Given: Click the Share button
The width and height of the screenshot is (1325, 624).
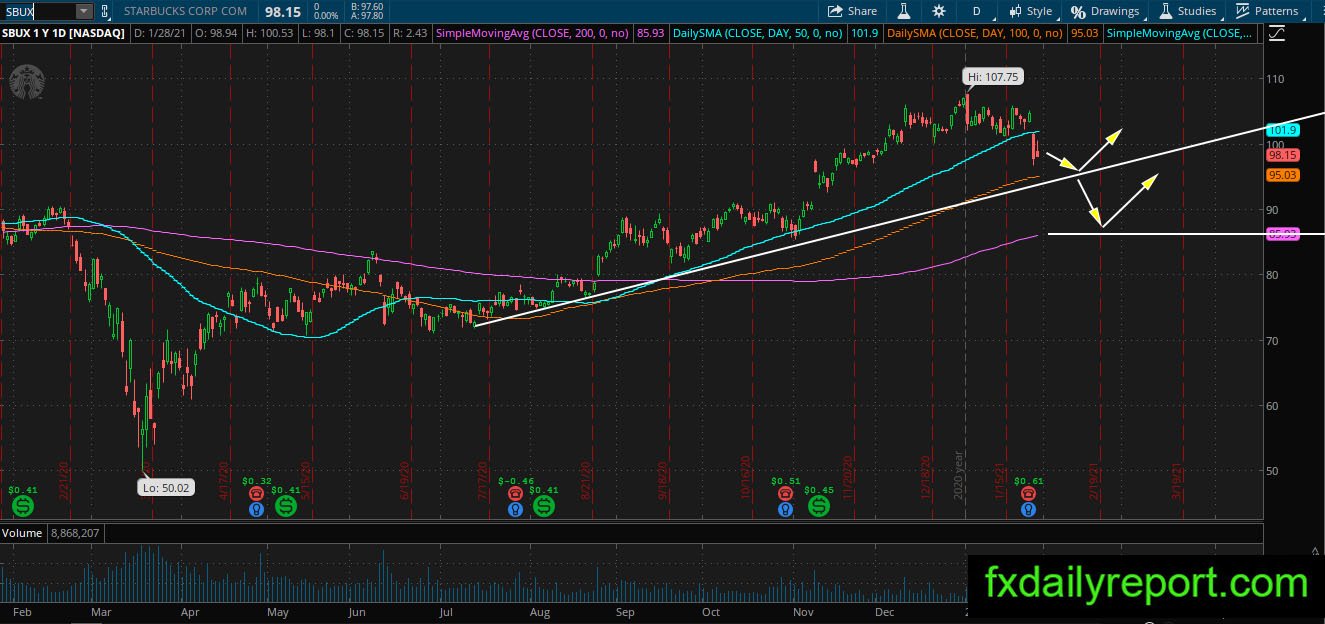Looking at the screenshot, I should [851, 11].
